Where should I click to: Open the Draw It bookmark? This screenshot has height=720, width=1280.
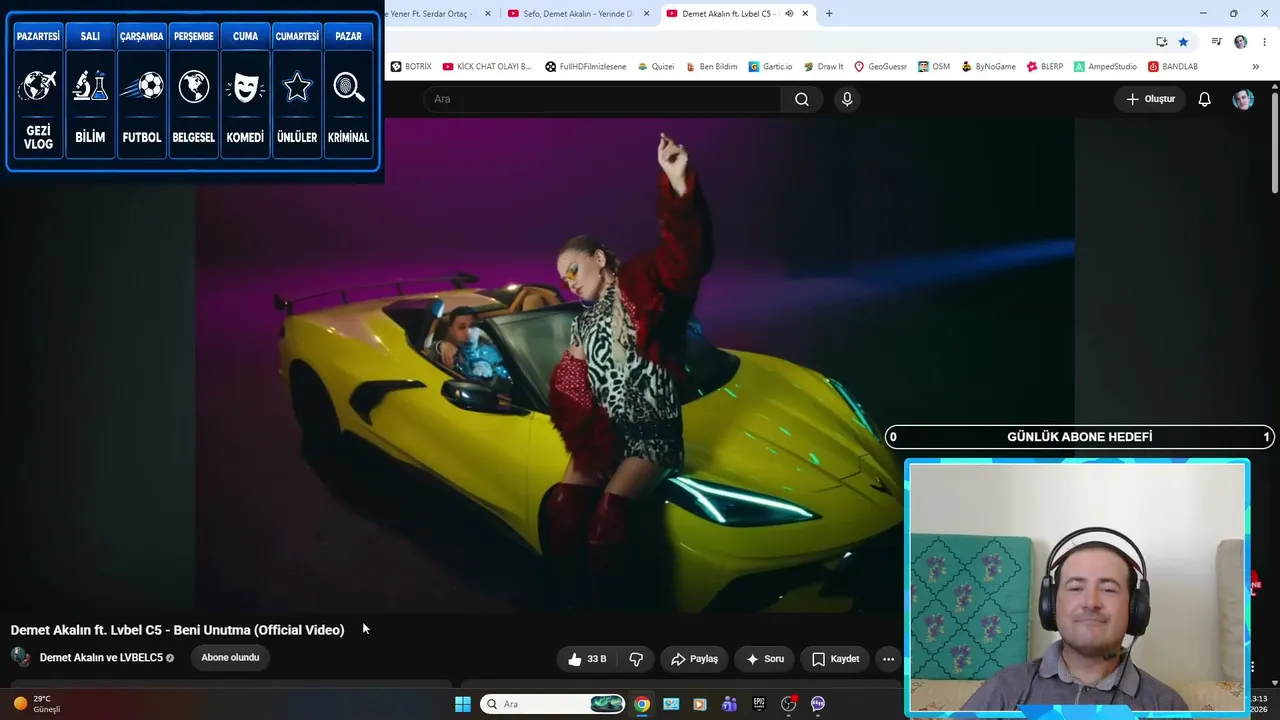[x=823, y=66]
